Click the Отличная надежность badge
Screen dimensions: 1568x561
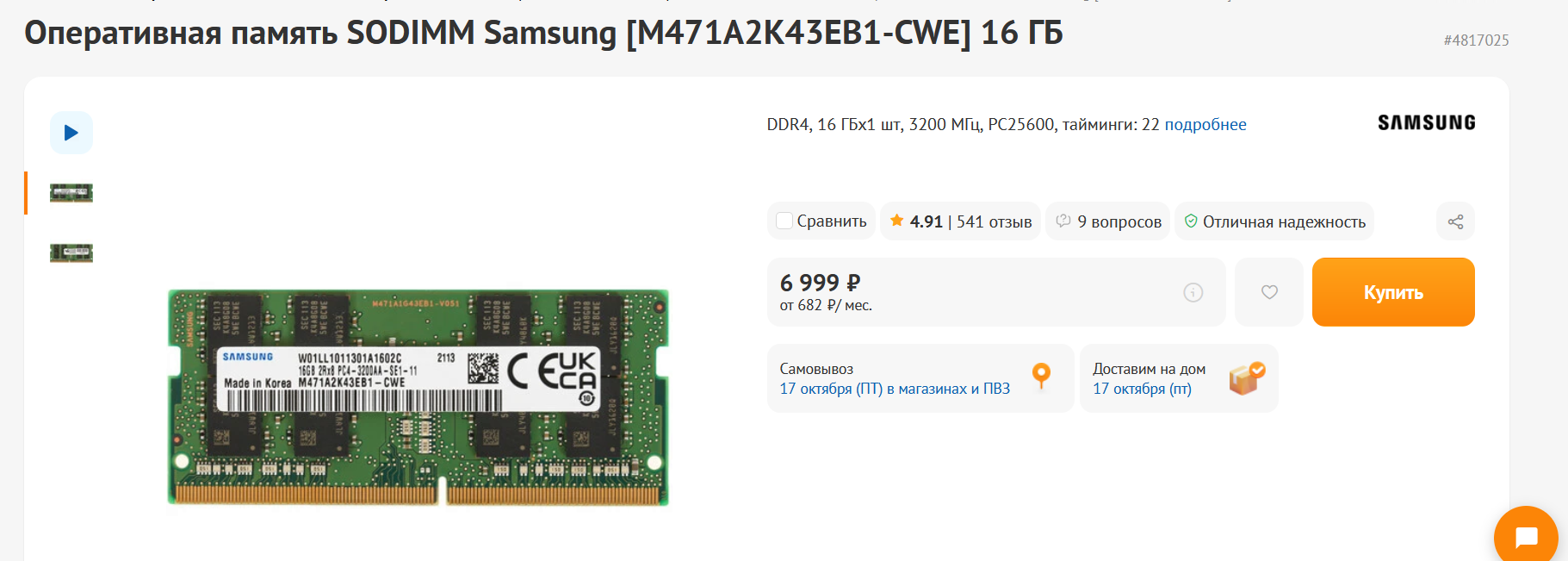(x=1274, y=221)
